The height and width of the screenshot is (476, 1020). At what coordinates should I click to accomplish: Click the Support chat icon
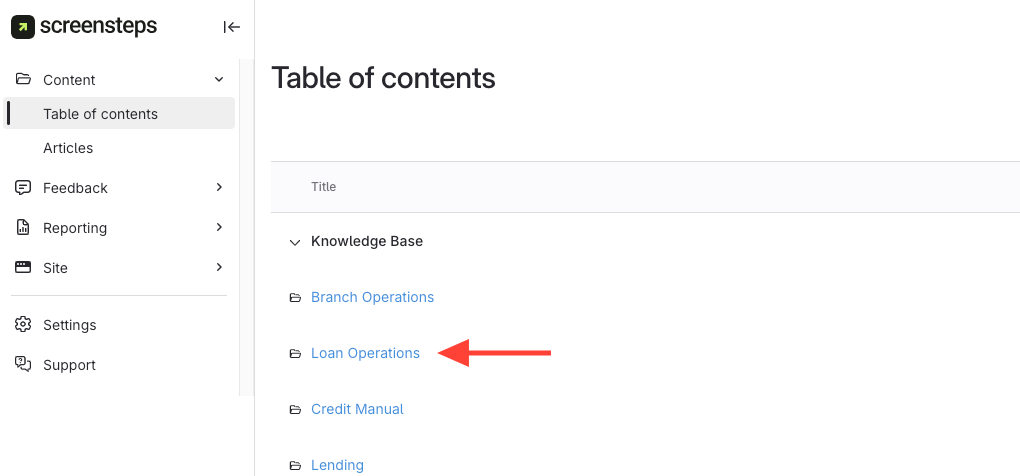(23, 365)
